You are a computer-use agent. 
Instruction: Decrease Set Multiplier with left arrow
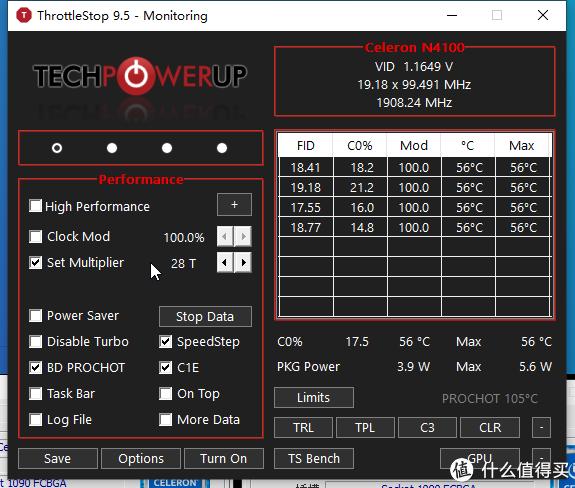tap(225, 263)
